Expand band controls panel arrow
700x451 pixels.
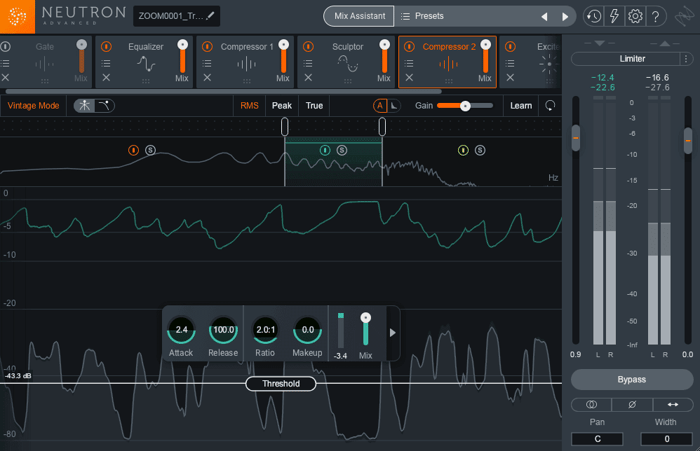(392, 333)
